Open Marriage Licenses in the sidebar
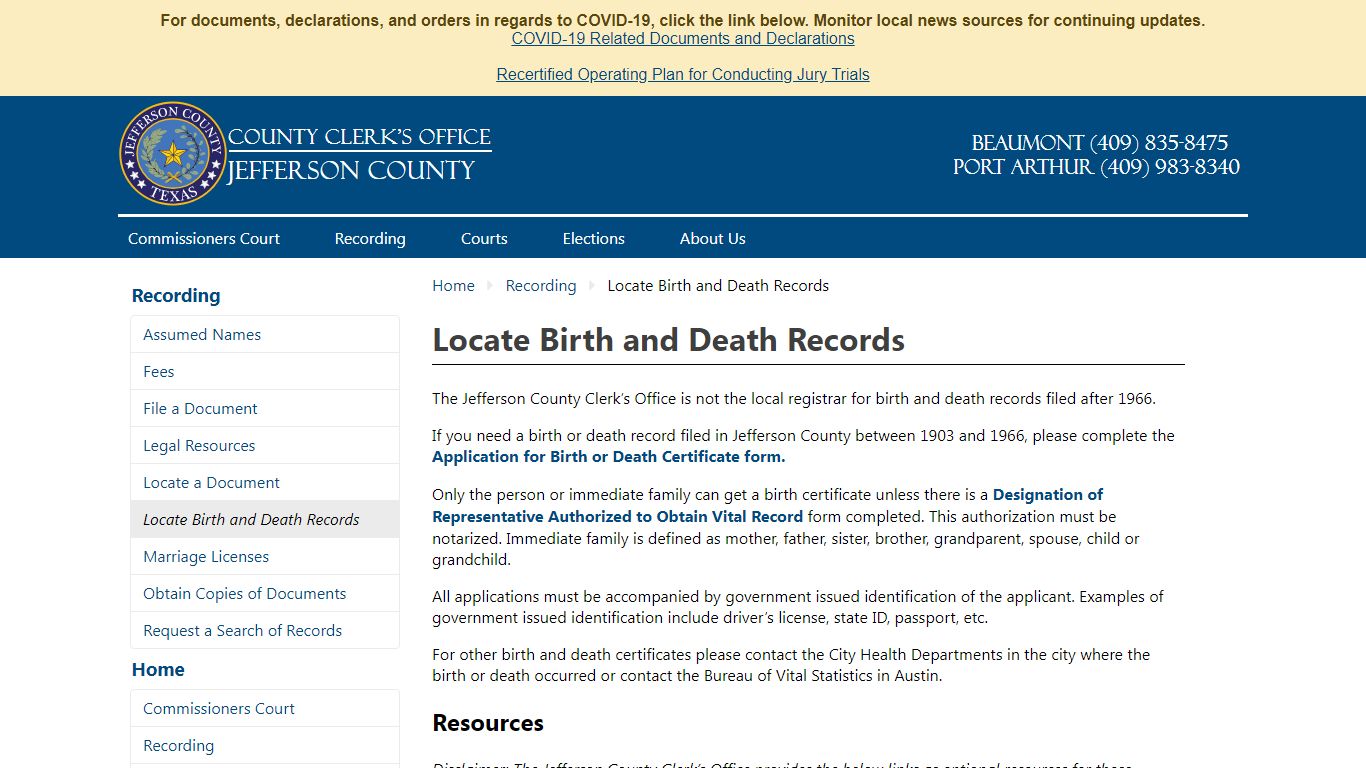This screenshot has height=768, width=1366. click(x=265, y=556)
